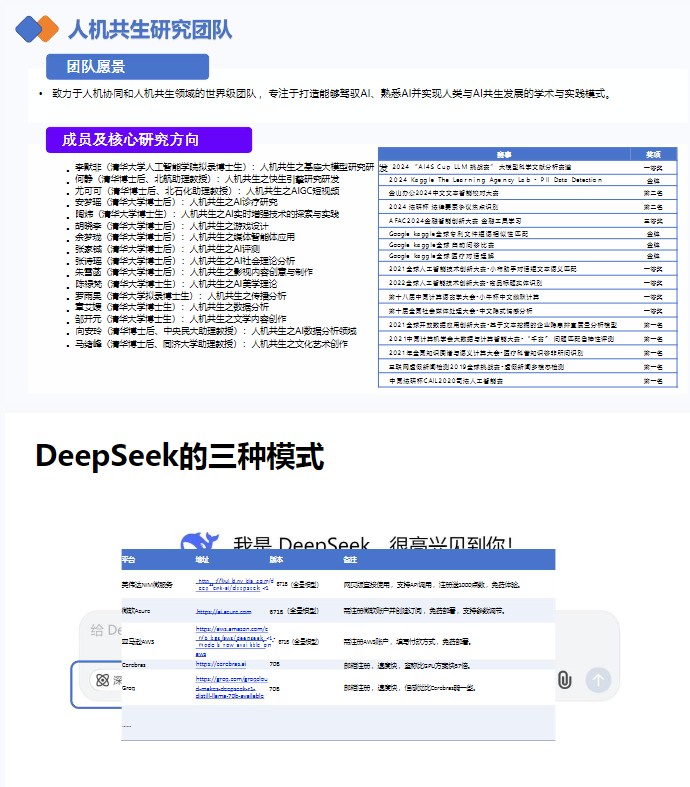Click the 版本 column header
The width and height of the screenshot is (690, 787).
pyautogui.click(x=276, y=560)
